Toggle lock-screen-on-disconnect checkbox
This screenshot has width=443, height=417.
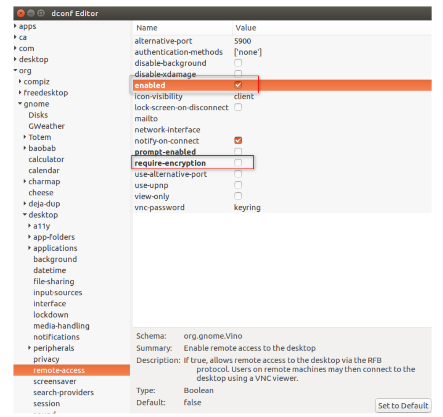pos(238,107)
